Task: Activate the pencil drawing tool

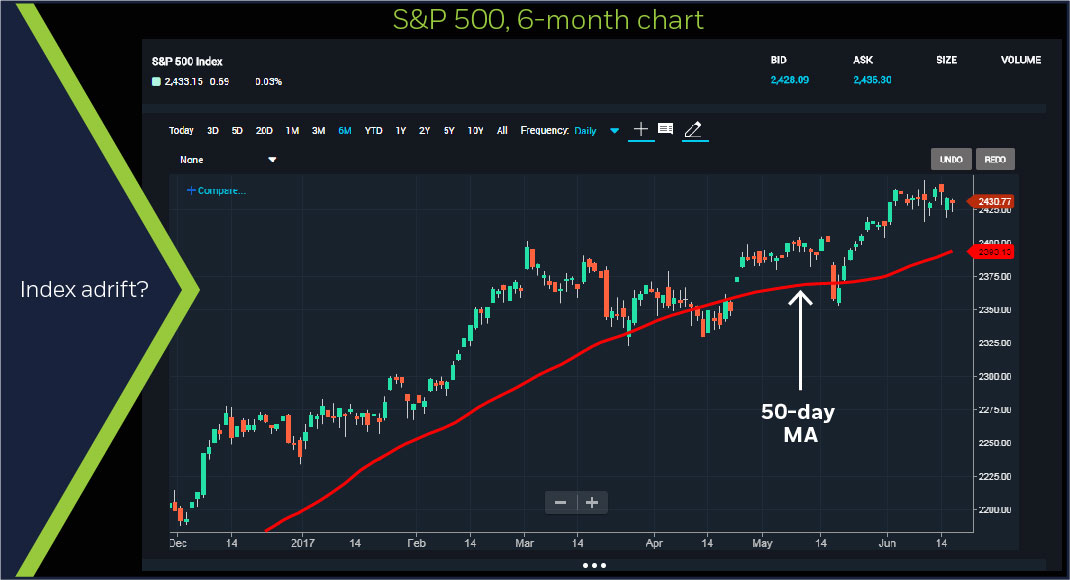Action: (x=695, y=130)
